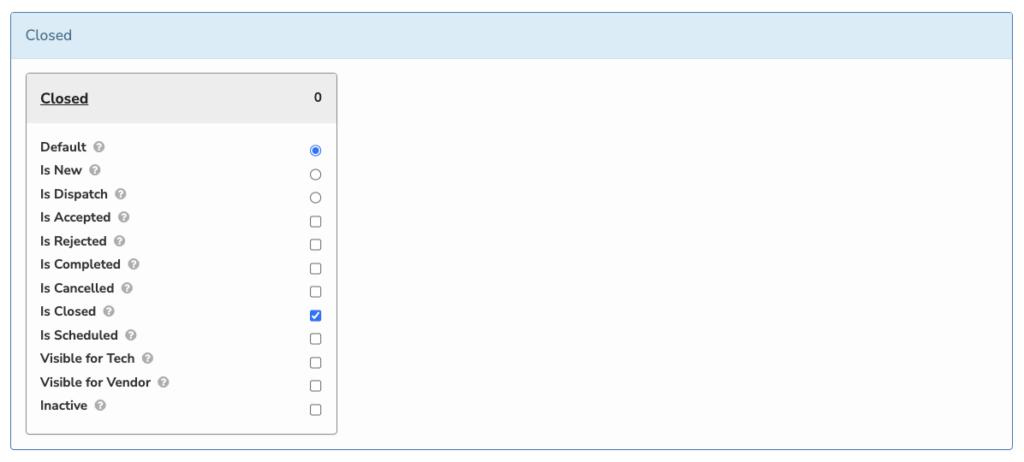The height and width of the screenshot is (462, 1024).
Task: Click the help icon beside Is Rejected
Action: click(x=119, y=241)
